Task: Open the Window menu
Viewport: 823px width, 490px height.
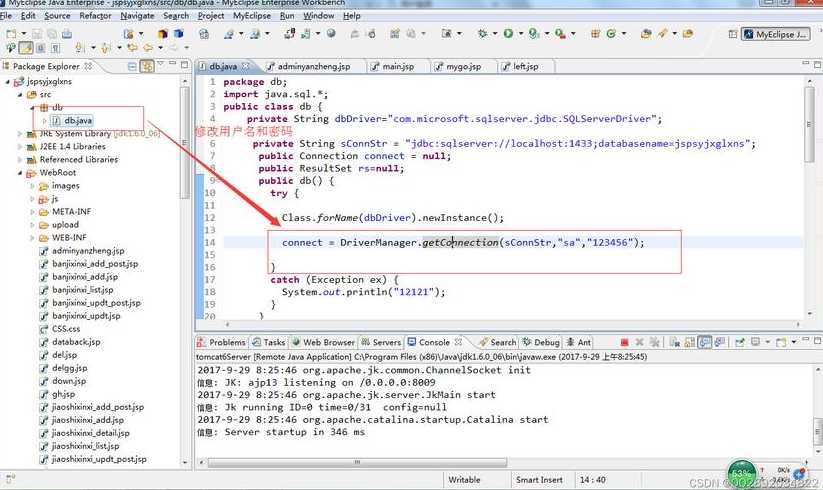Action: pyautogui.click(x=319, y=16)
